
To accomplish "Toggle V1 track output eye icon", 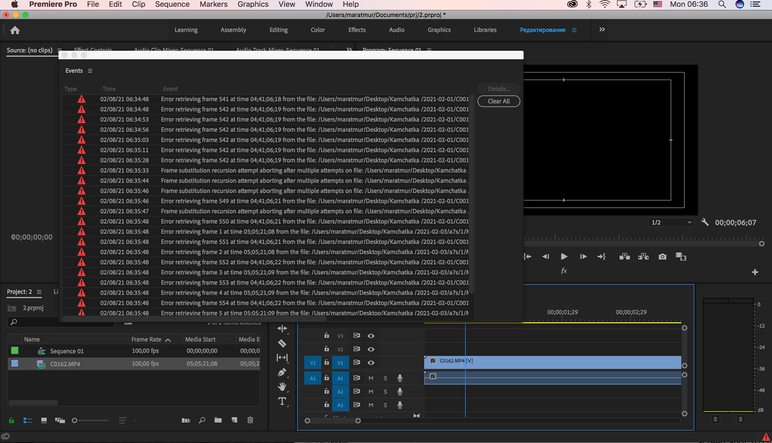I will (x=371, y=363).
